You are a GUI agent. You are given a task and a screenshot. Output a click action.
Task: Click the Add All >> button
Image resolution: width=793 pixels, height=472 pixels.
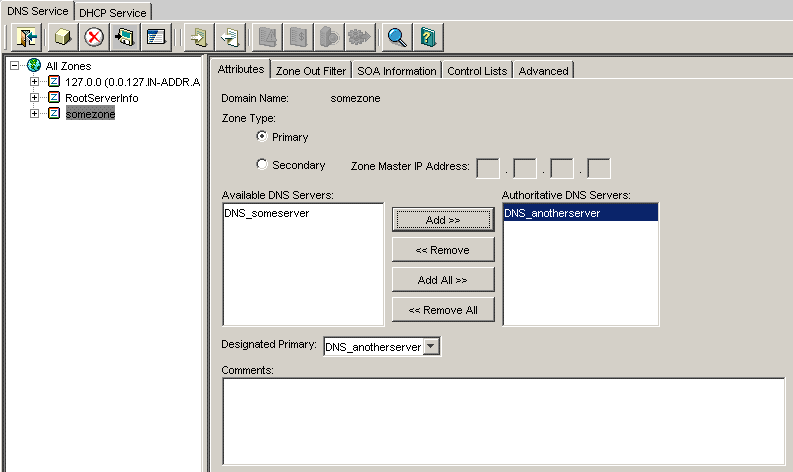[x=443, y=280]
